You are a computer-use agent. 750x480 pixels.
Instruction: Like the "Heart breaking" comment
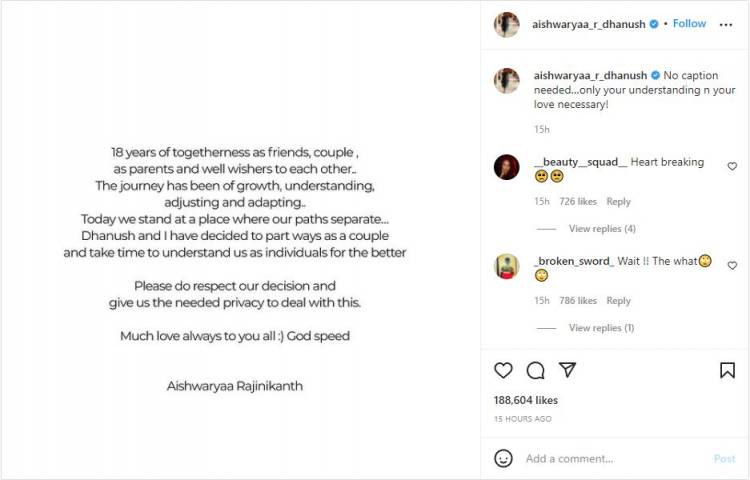click(x=732, y=166)
